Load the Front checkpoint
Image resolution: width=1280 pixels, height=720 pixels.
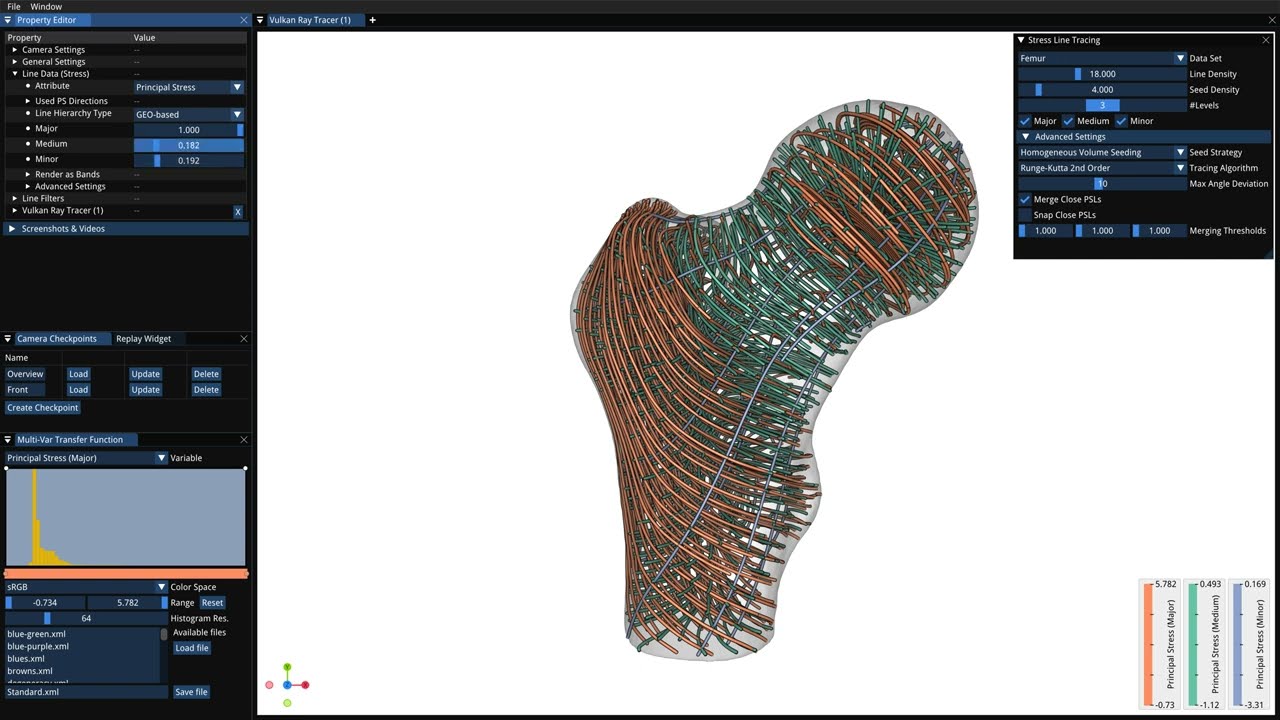[79, 390]
